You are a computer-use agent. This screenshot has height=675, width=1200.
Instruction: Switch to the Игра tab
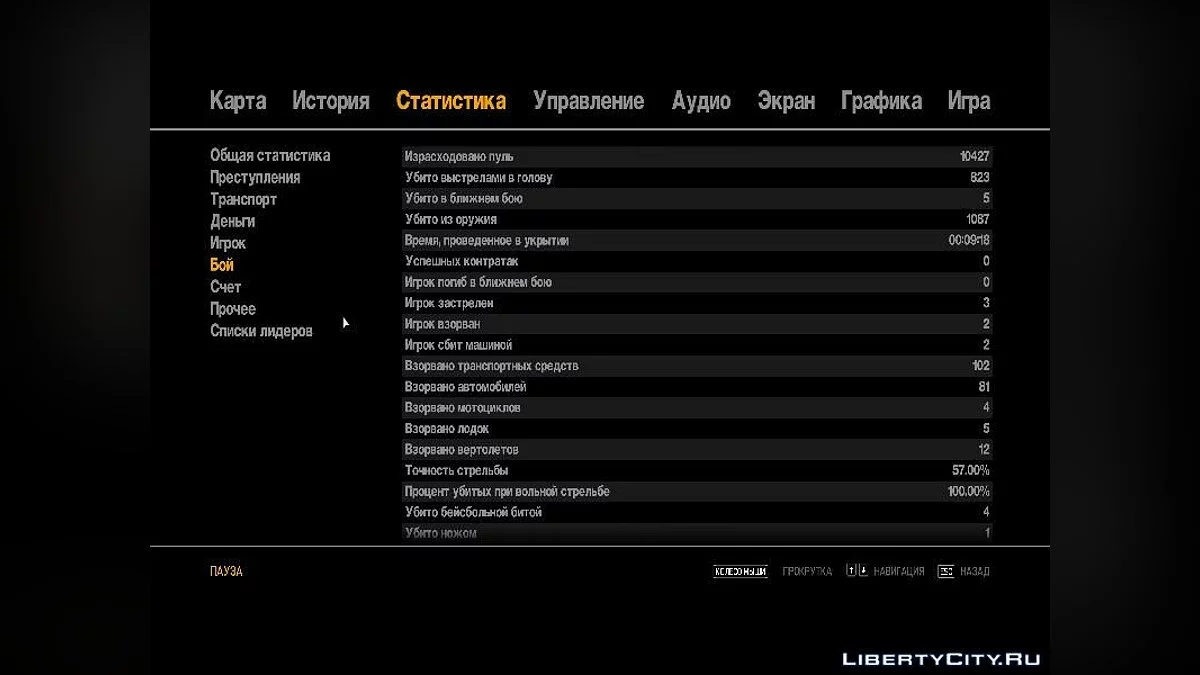[968, 100]
